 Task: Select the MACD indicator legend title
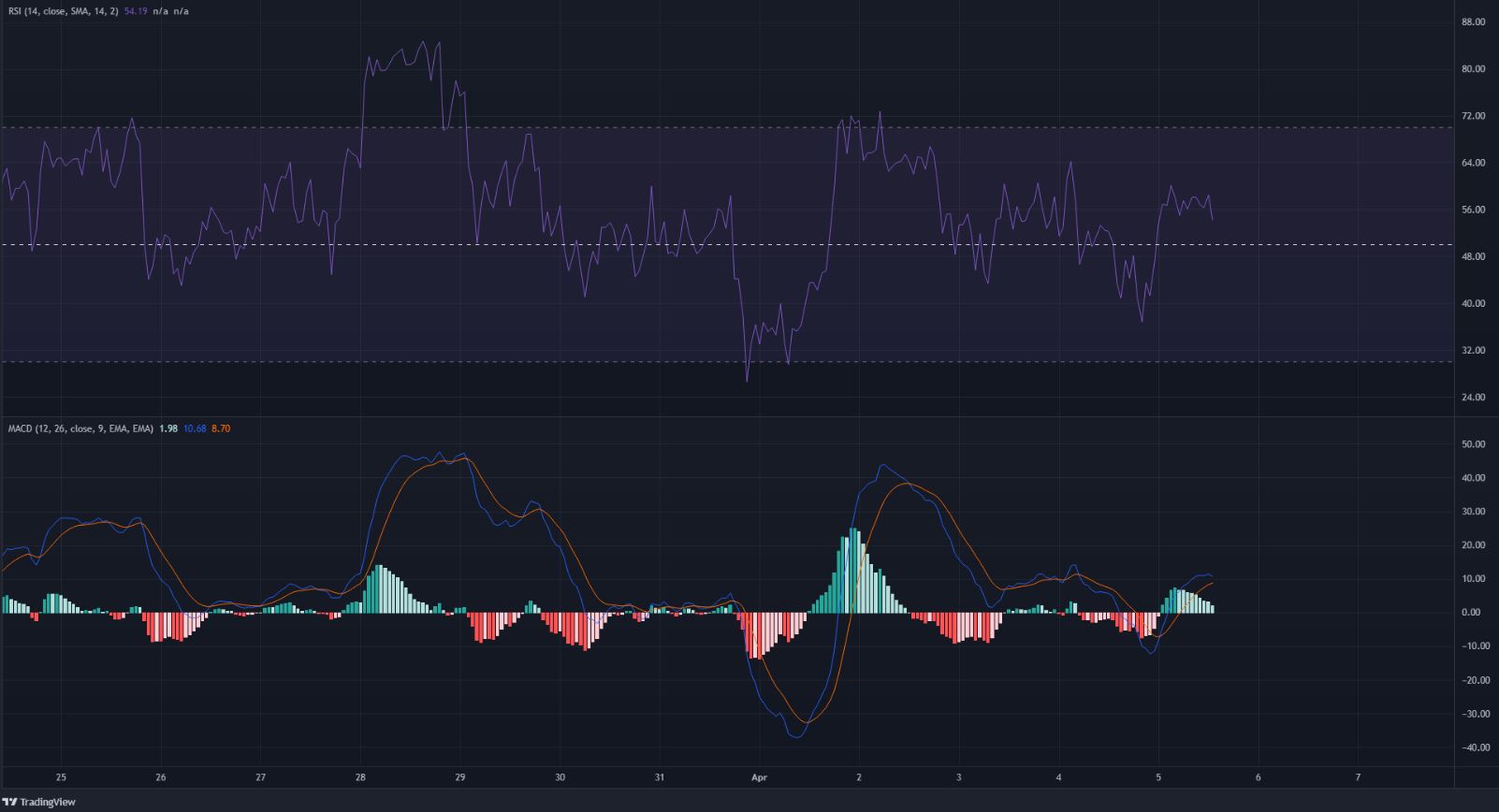[x=80, y=428]
